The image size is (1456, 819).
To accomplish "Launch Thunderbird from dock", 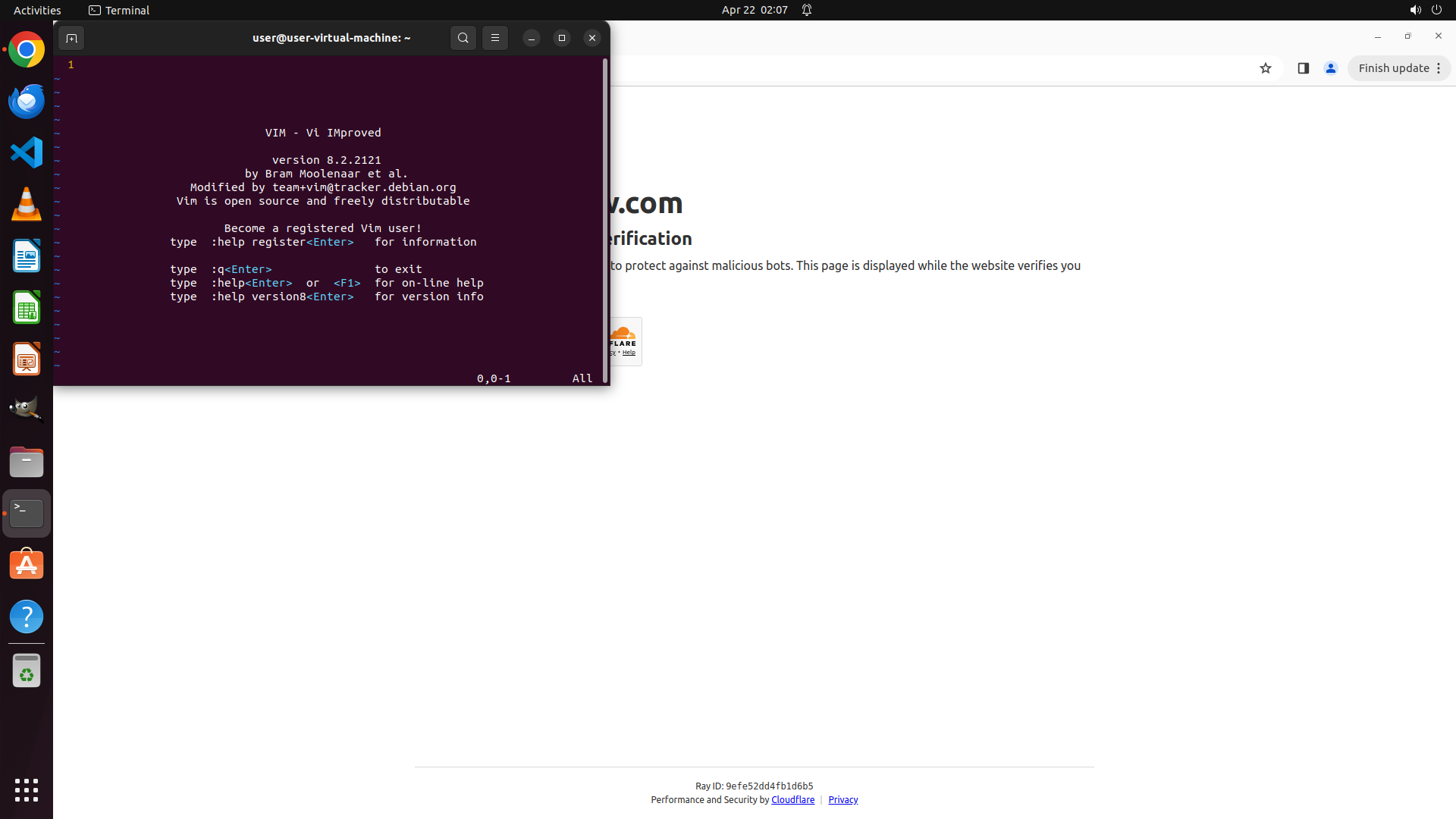I will 27,101.
